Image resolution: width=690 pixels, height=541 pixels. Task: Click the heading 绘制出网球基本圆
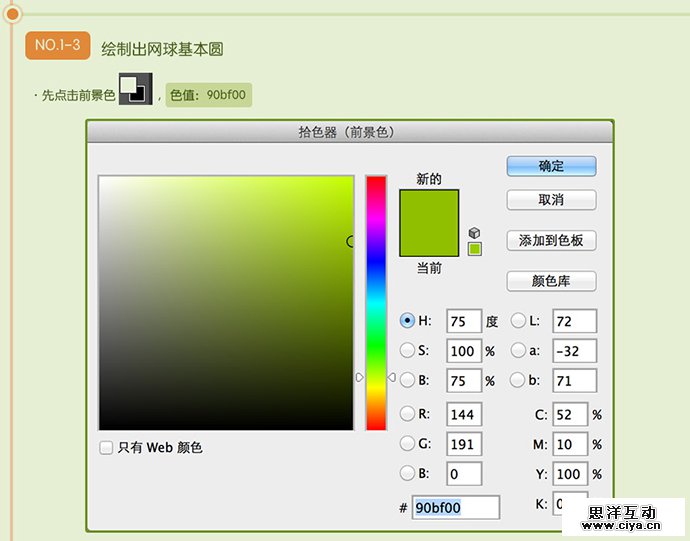click(162, 49)
